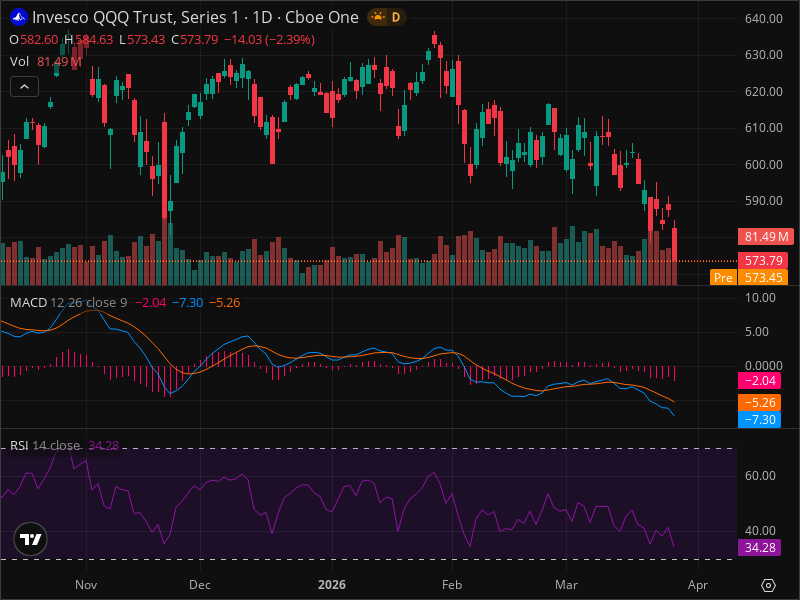This screenshot has height=600, width=800.
Task: Select the Vol 81.49 M legend
Action: pyautogui.click(x=46, y=62)
